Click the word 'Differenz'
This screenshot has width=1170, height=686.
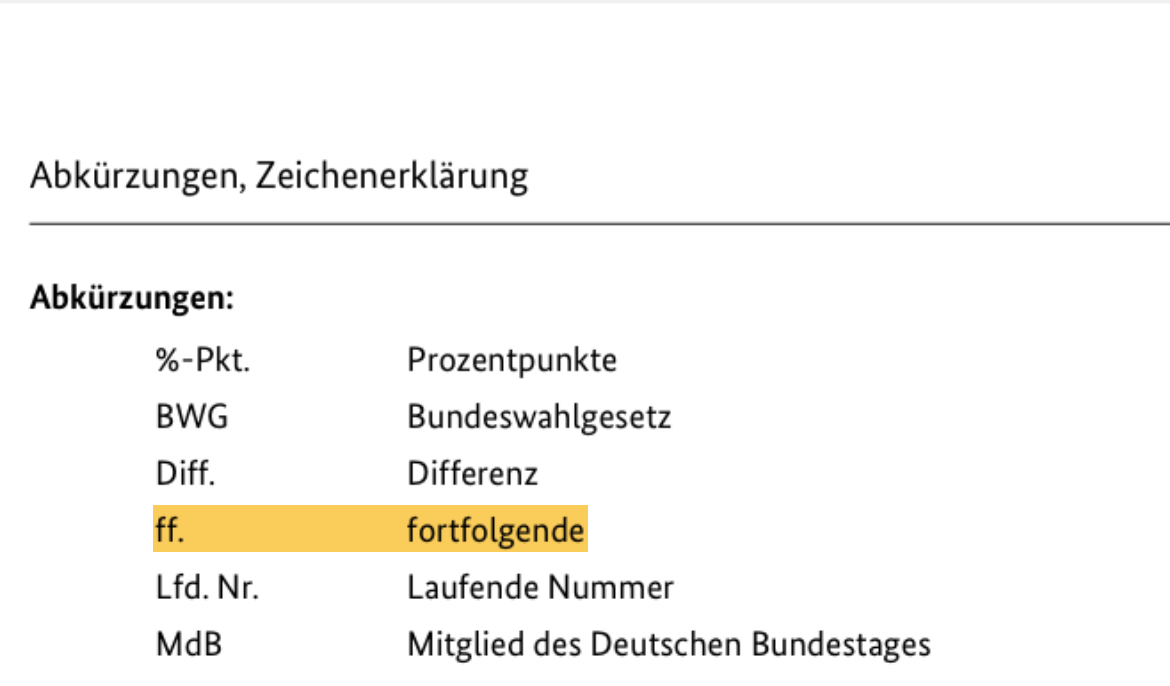point(472,472)
